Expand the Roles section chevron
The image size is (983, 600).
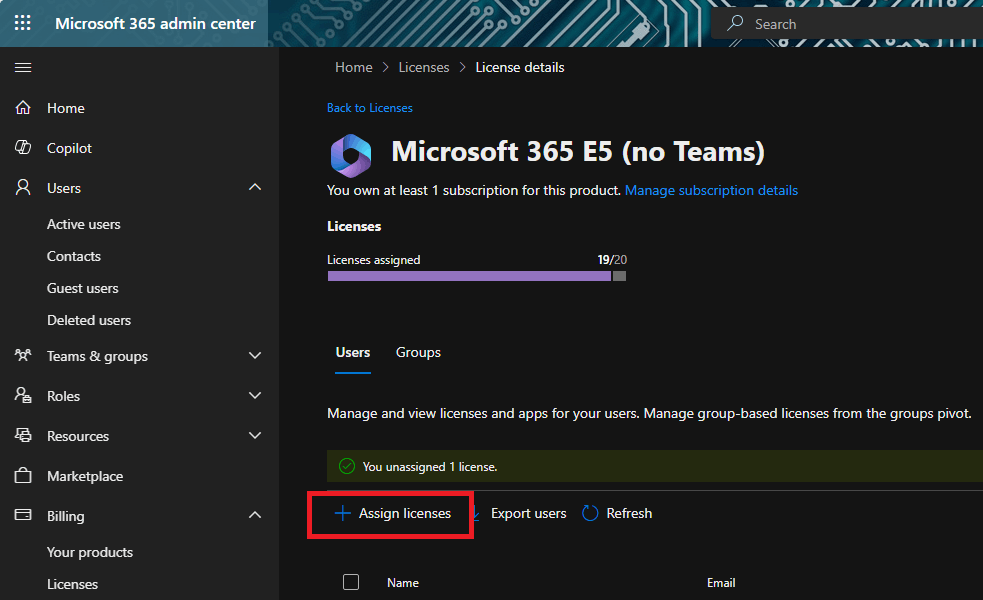(255, 396)
